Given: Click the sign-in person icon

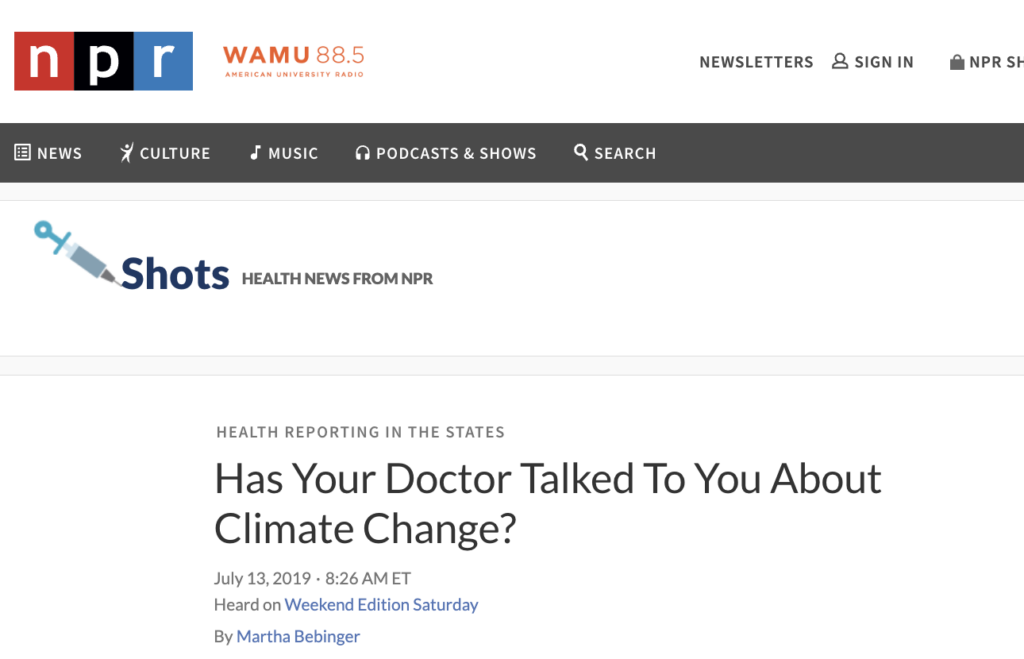Looking at the screenshot, I should pos(840,61).
